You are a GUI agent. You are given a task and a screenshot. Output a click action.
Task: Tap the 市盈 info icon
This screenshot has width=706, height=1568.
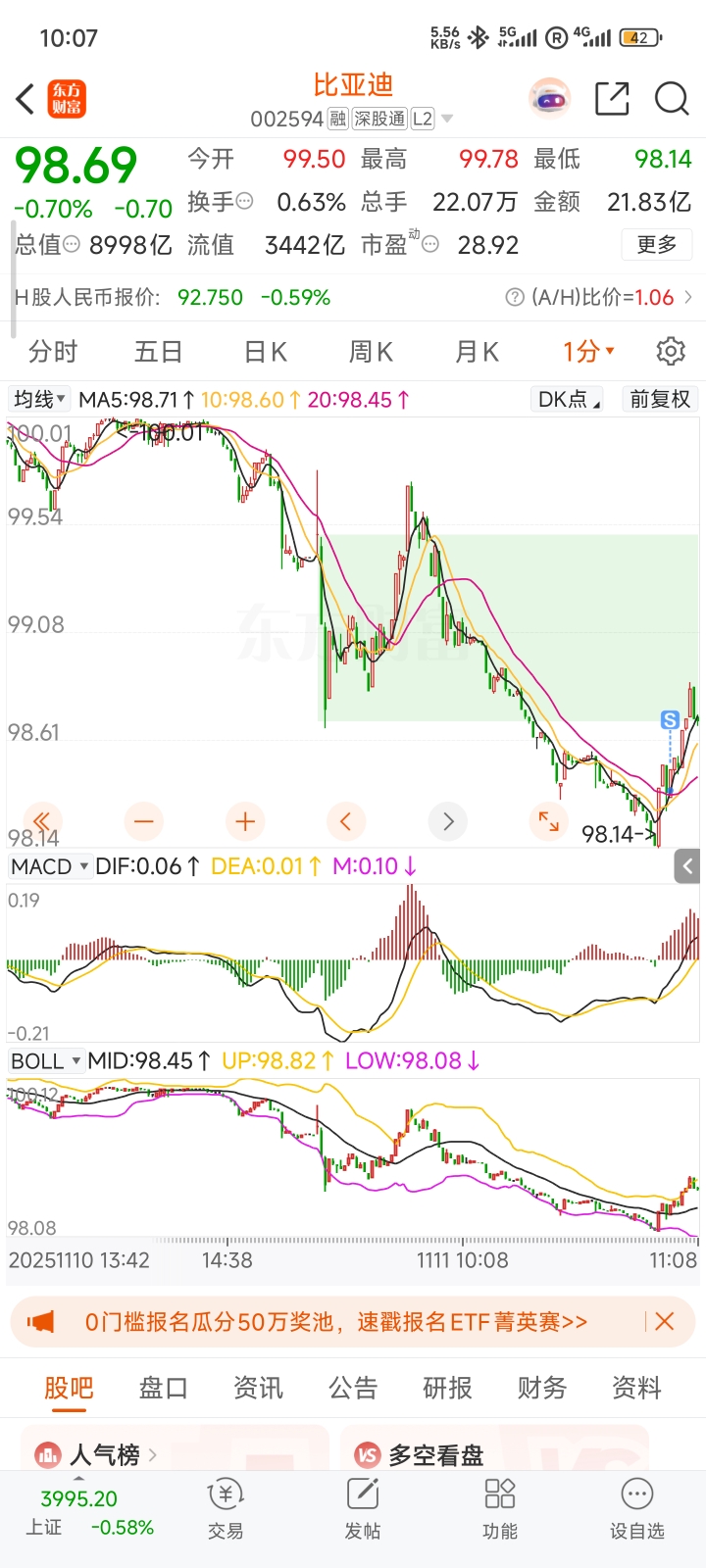[x=429, y=244]
